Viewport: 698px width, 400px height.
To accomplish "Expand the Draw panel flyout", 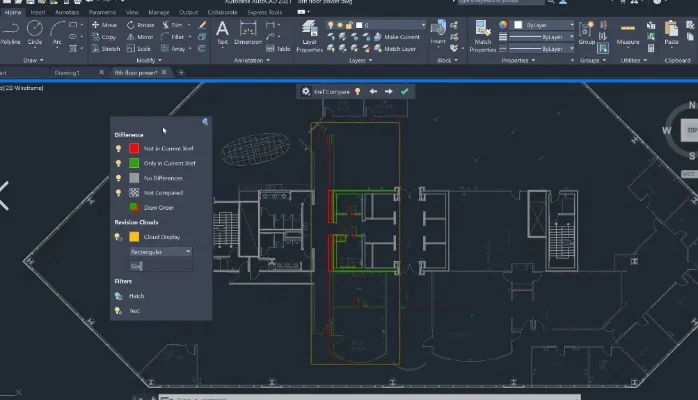I will 40,60.
